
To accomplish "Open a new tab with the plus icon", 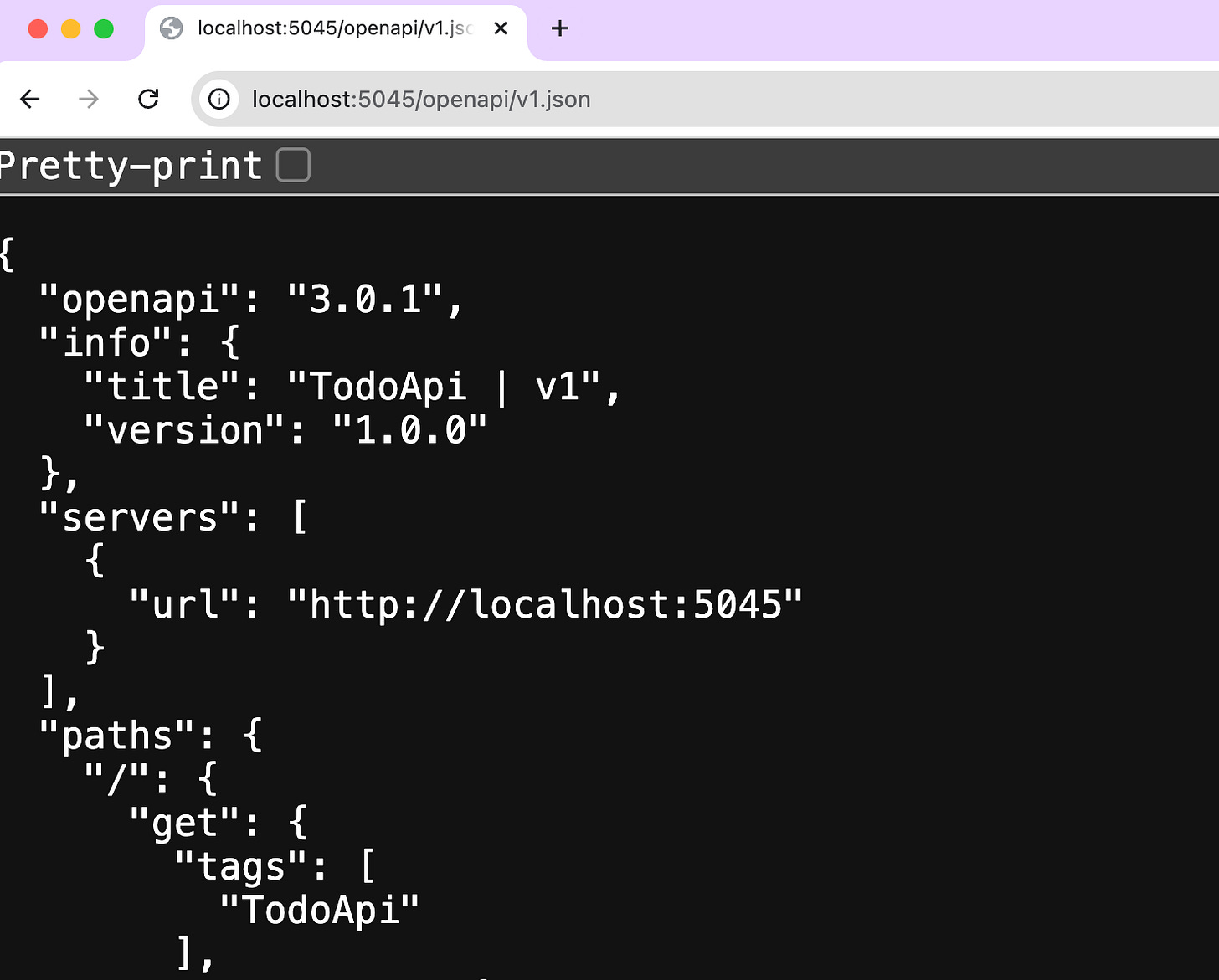I will pyautogui.click(x=559, y=28).
